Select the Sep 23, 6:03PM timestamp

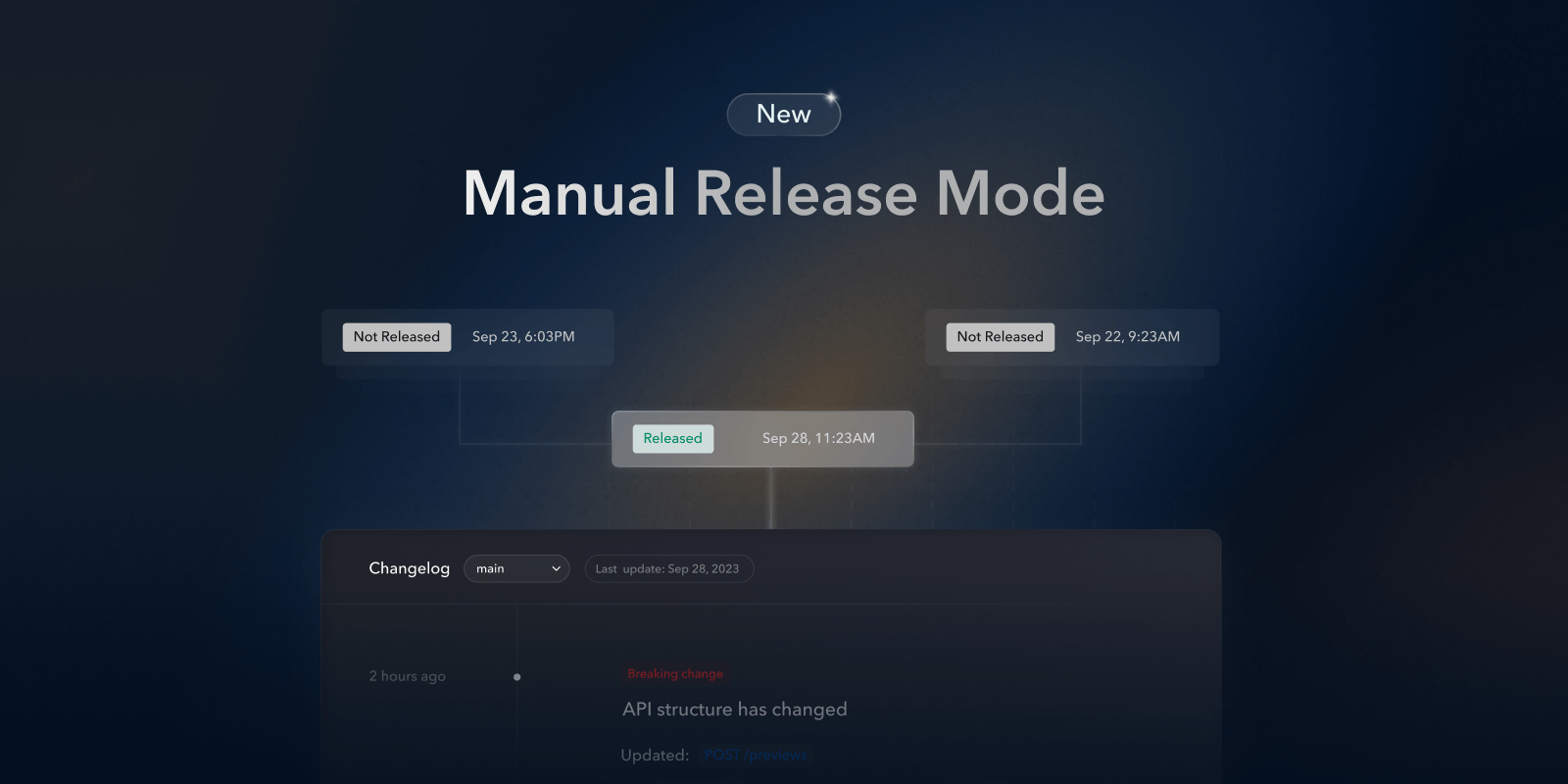523,336
